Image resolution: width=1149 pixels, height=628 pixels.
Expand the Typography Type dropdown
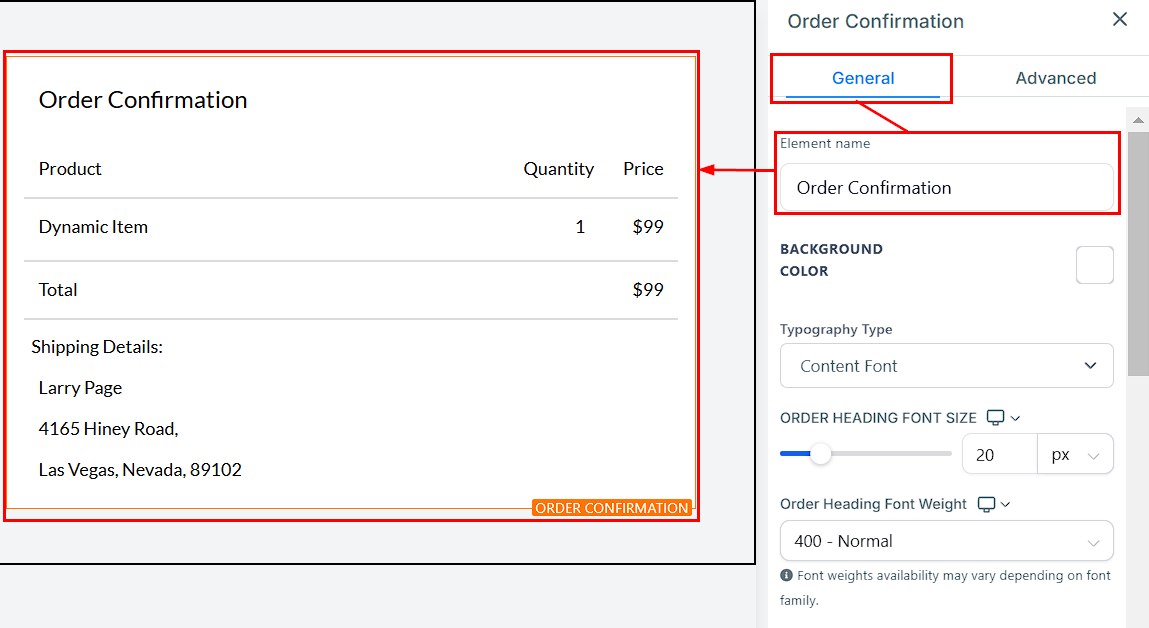946,366
